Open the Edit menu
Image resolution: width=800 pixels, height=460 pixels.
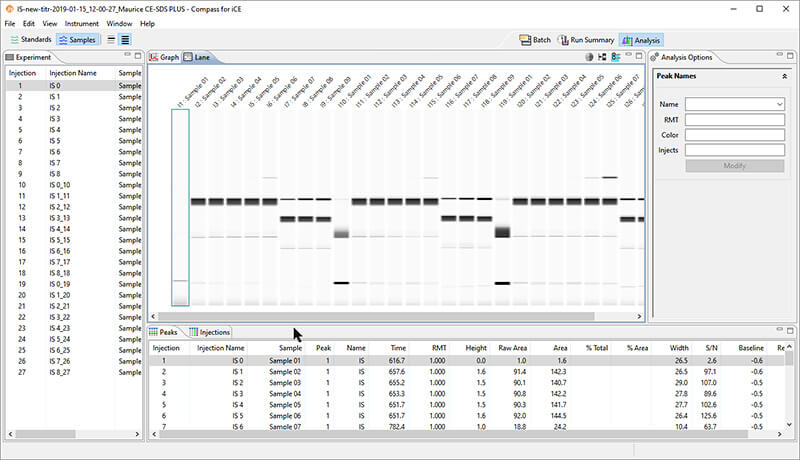pyautogui.click(x=29, y=23)
